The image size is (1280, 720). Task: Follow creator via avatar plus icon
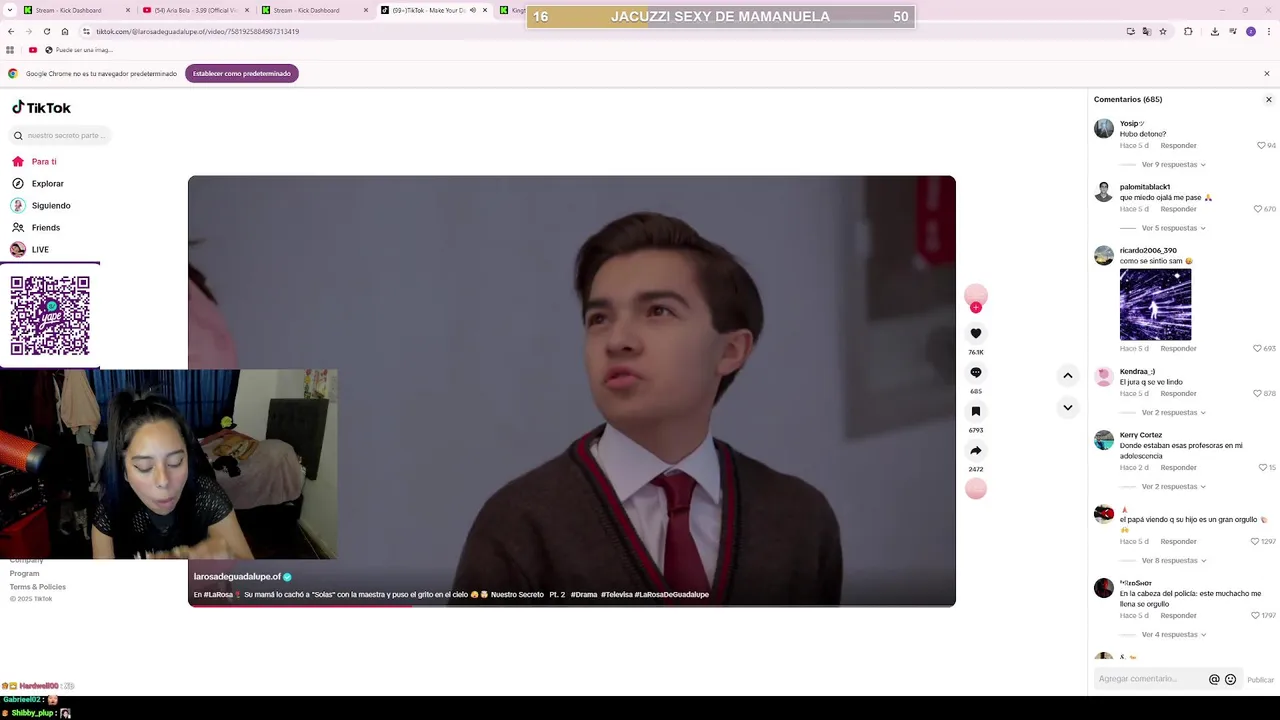(x=976, y=307)
